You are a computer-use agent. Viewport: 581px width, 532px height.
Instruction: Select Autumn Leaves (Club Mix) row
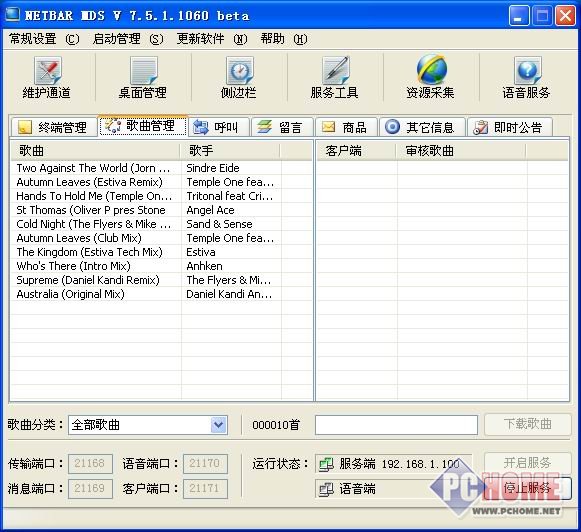(x=79, y=238)
